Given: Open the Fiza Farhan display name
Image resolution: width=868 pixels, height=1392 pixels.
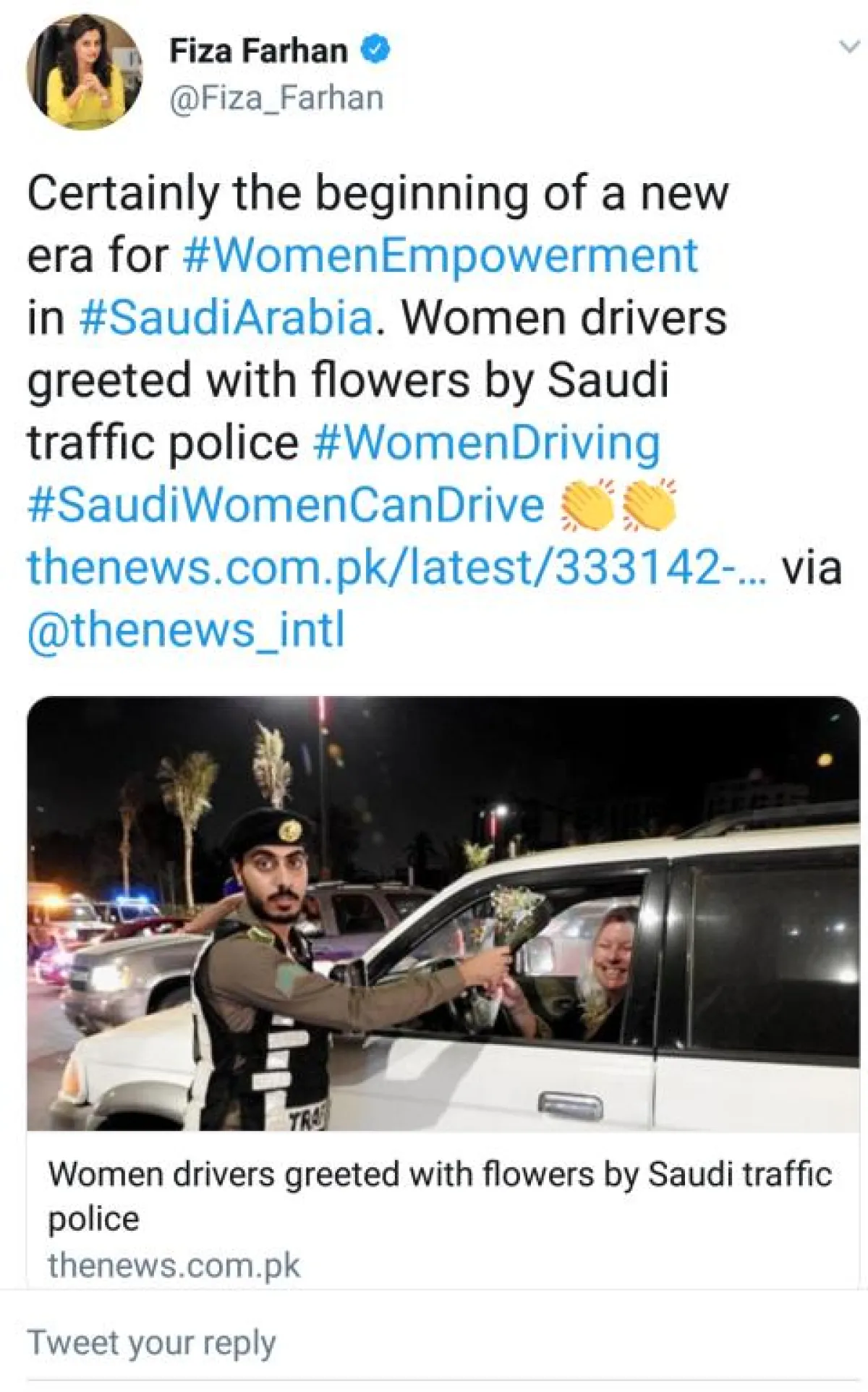Looking at the screenshot, I should (258, 51).
